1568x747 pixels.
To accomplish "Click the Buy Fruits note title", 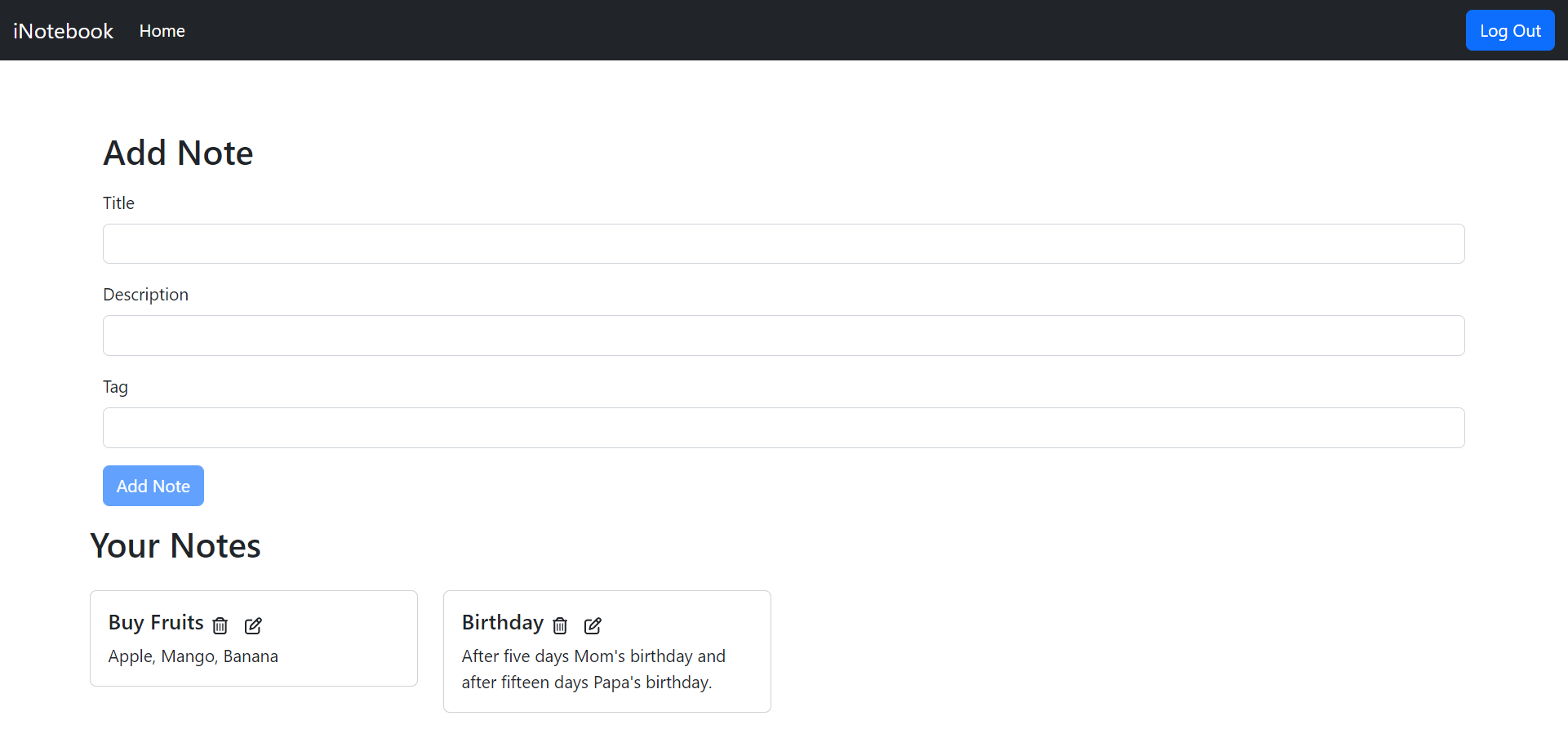I will click(x=156, y=622).
